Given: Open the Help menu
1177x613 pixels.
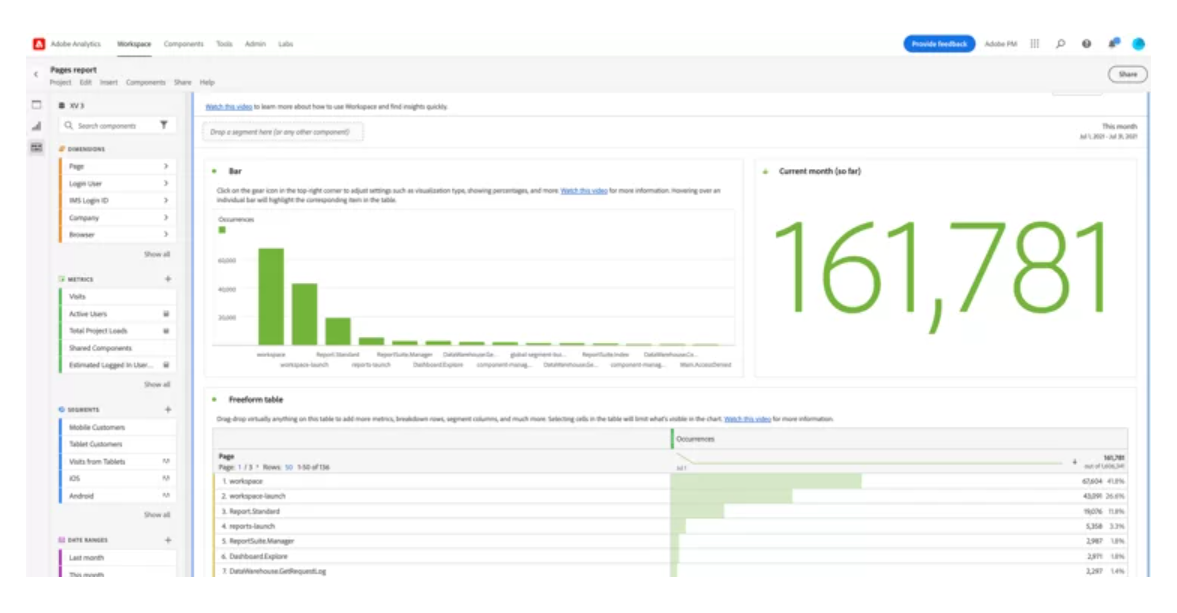Looking at the screenshot, I should [207, 83].
